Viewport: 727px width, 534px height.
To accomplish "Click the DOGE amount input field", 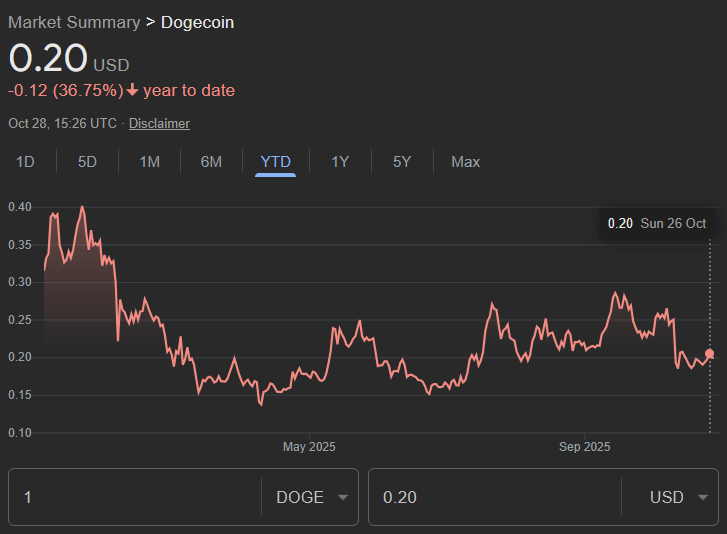I will tap(135, 497).
